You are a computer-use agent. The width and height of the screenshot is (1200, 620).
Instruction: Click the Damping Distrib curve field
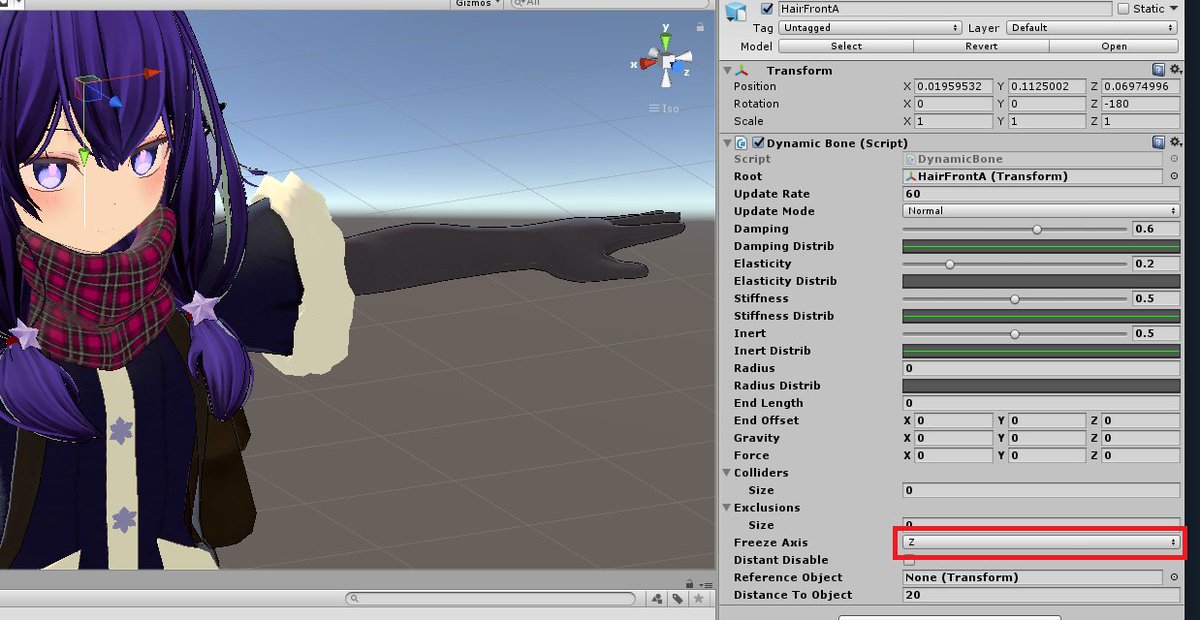click(1041, 246)
